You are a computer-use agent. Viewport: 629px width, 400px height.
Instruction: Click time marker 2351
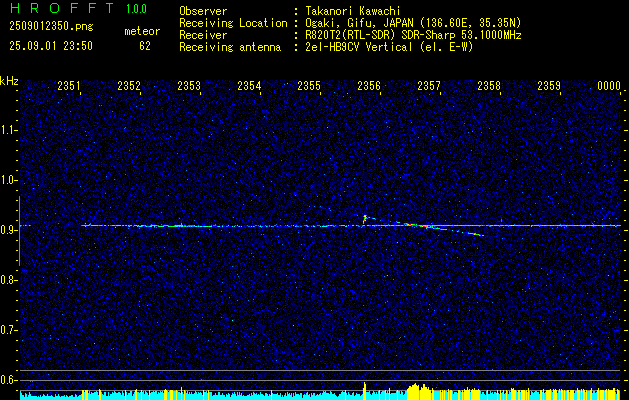69,86
